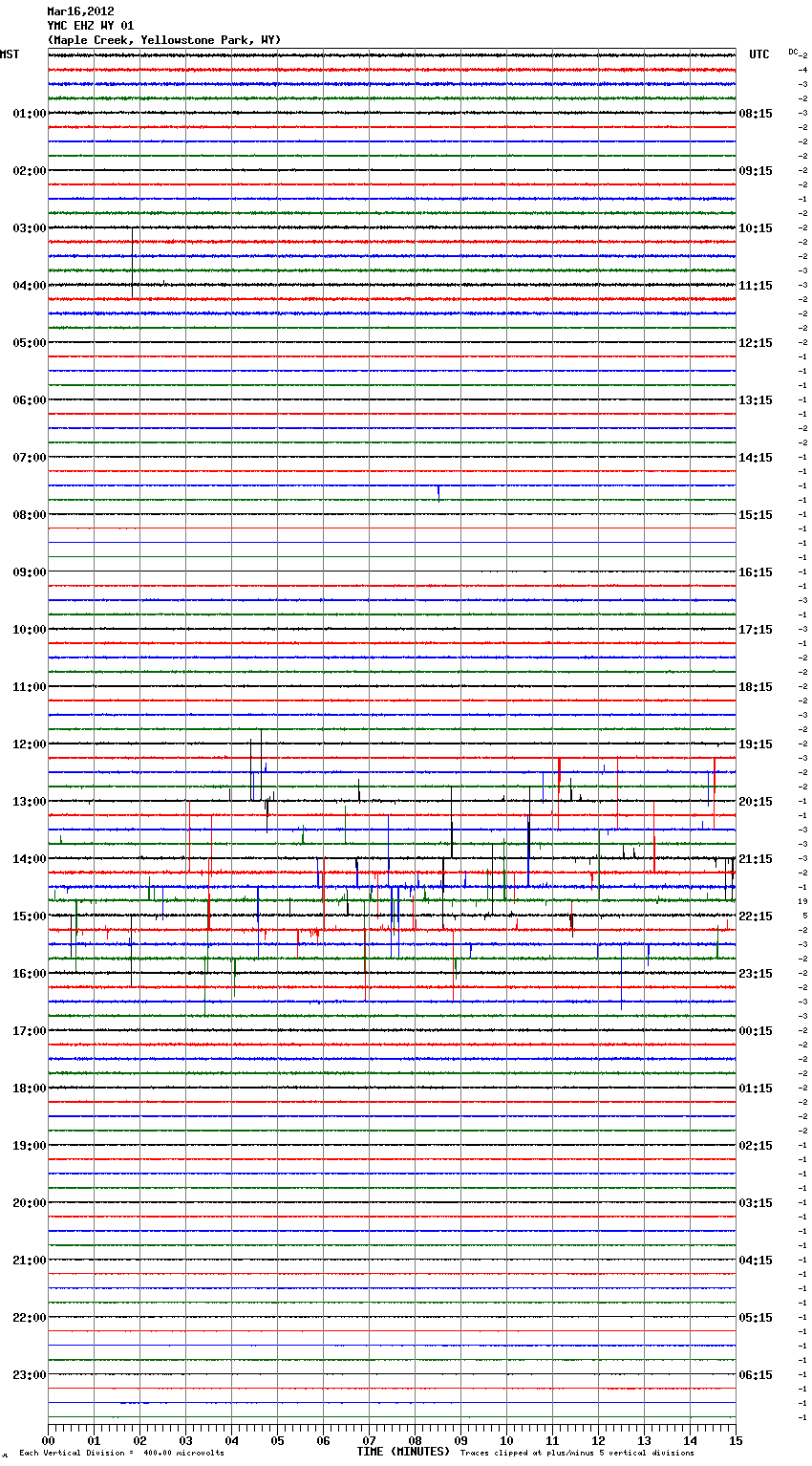The image size is (812, 1466).
Task: Click the 23:15 UTC time label
Action: [x=756, y=974]
